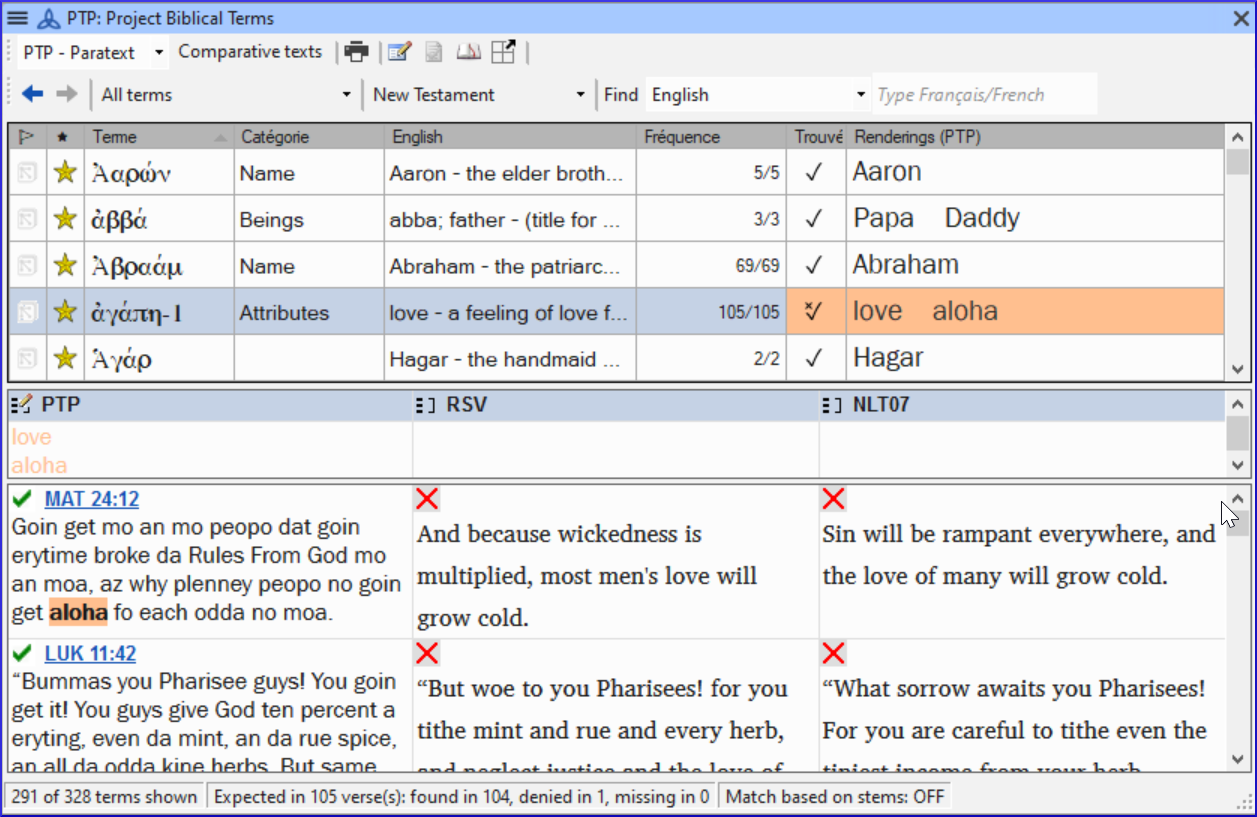
Task: Open the English Find language dropdown
Action: [861, 95]
